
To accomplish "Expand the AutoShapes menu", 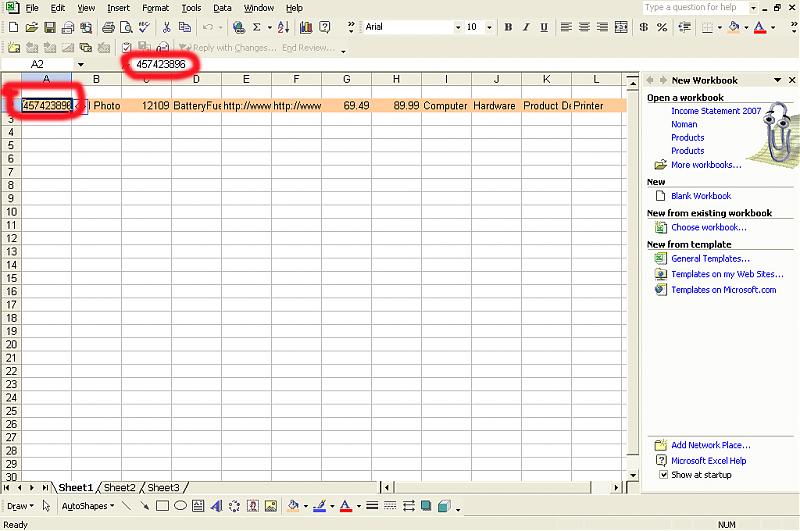I will 87,506.
